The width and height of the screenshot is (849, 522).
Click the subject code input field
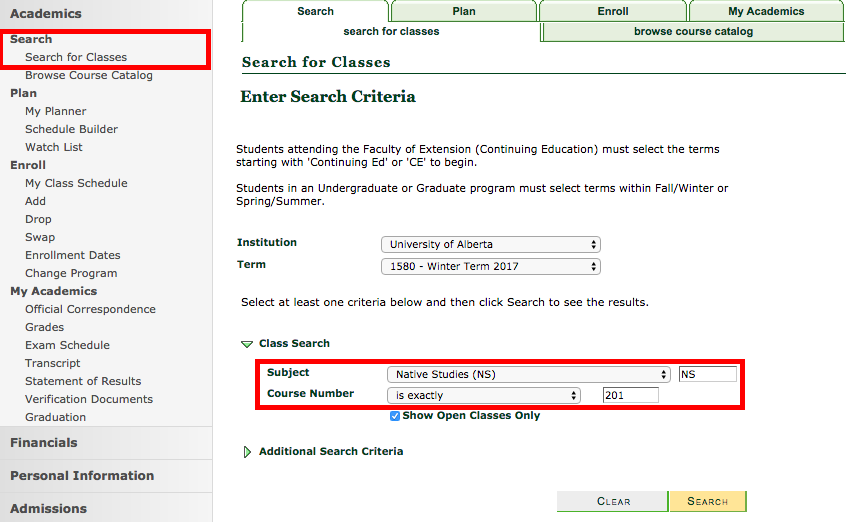(x=707, y=375)
